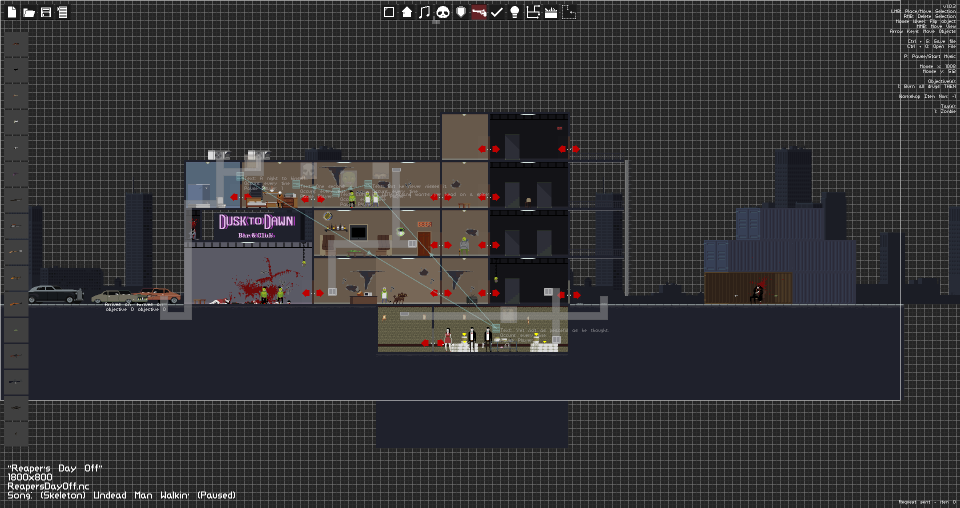The height and width of the screenshot is (508, 960).
Task: Pick the bottom weapon in the left palette
Action: (16, 433)
